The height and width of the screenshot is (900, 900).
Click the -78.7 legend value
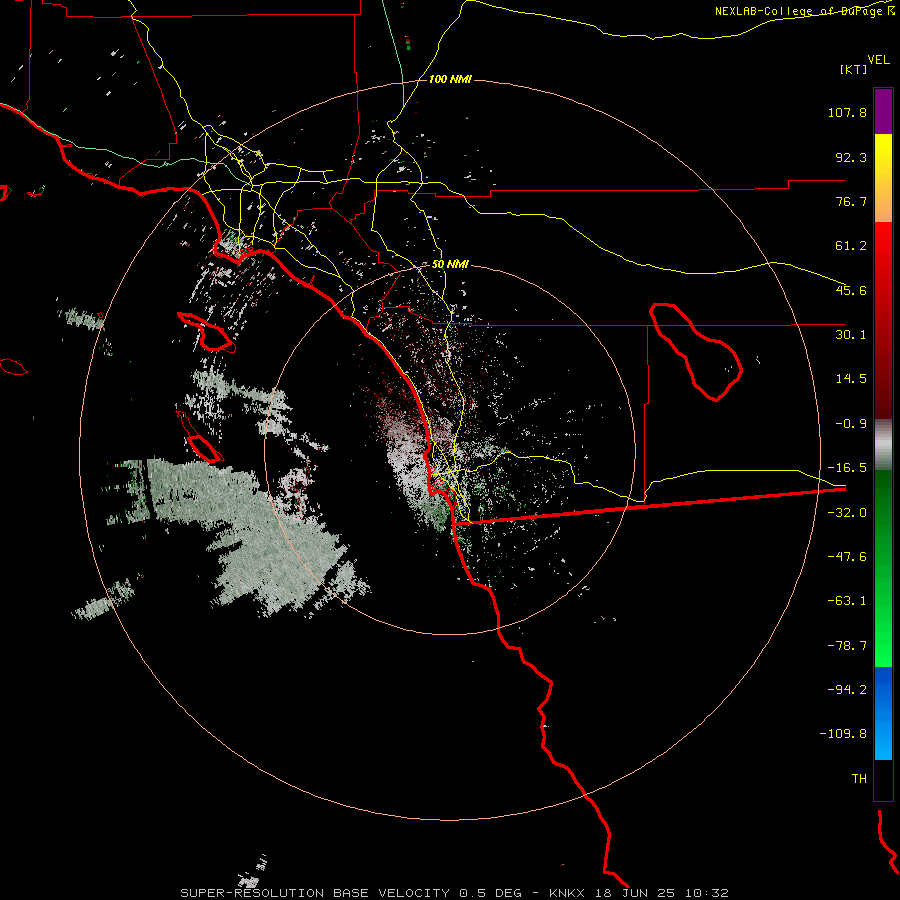pos(847,646)
